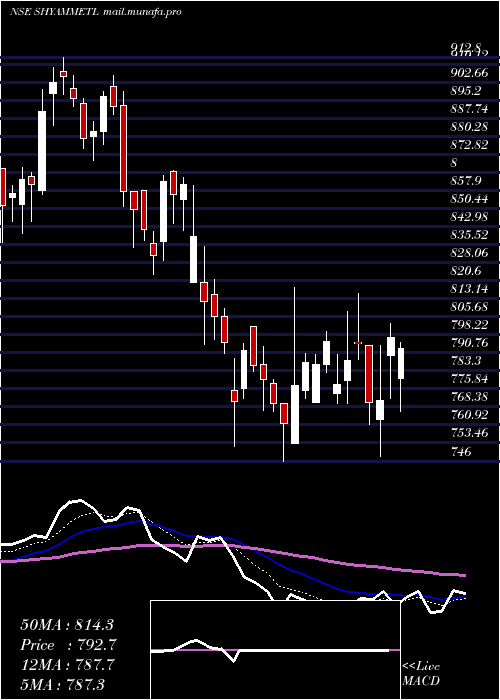
Task: Click the 820.6 price axis label
Action: [x=466, y=271]
